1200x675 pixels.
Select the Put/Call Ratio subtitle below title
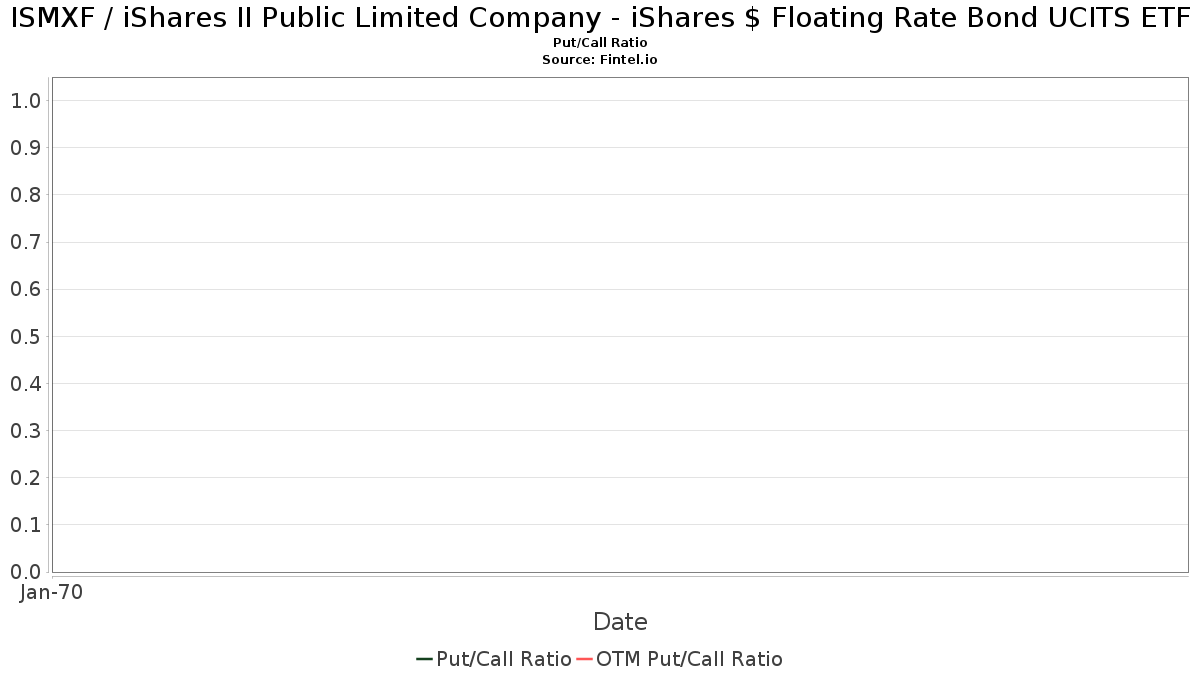pos(600,43)
